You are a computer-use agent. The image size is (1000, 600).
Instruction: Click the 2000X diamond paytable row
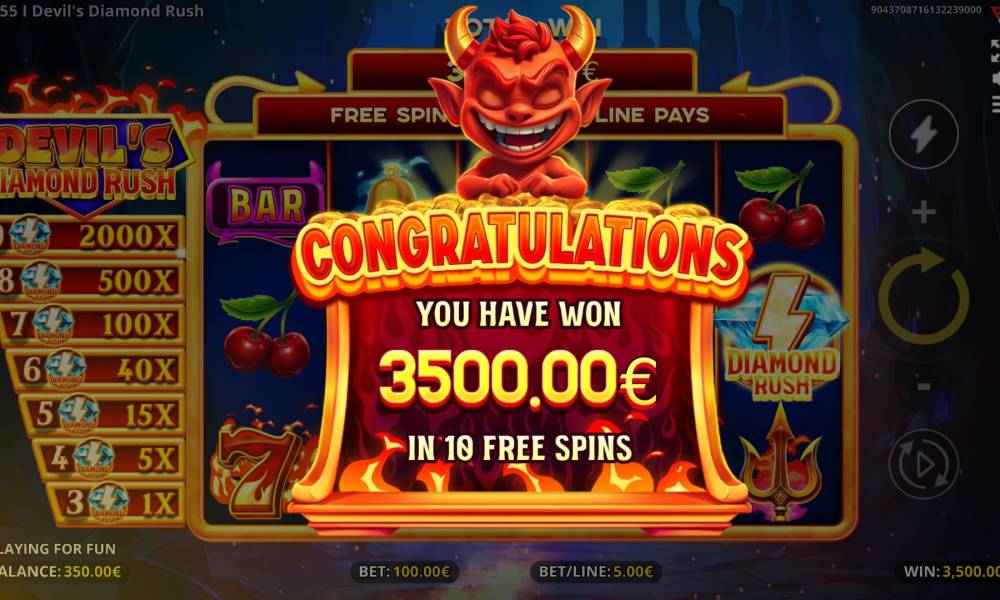click(91, 237)
